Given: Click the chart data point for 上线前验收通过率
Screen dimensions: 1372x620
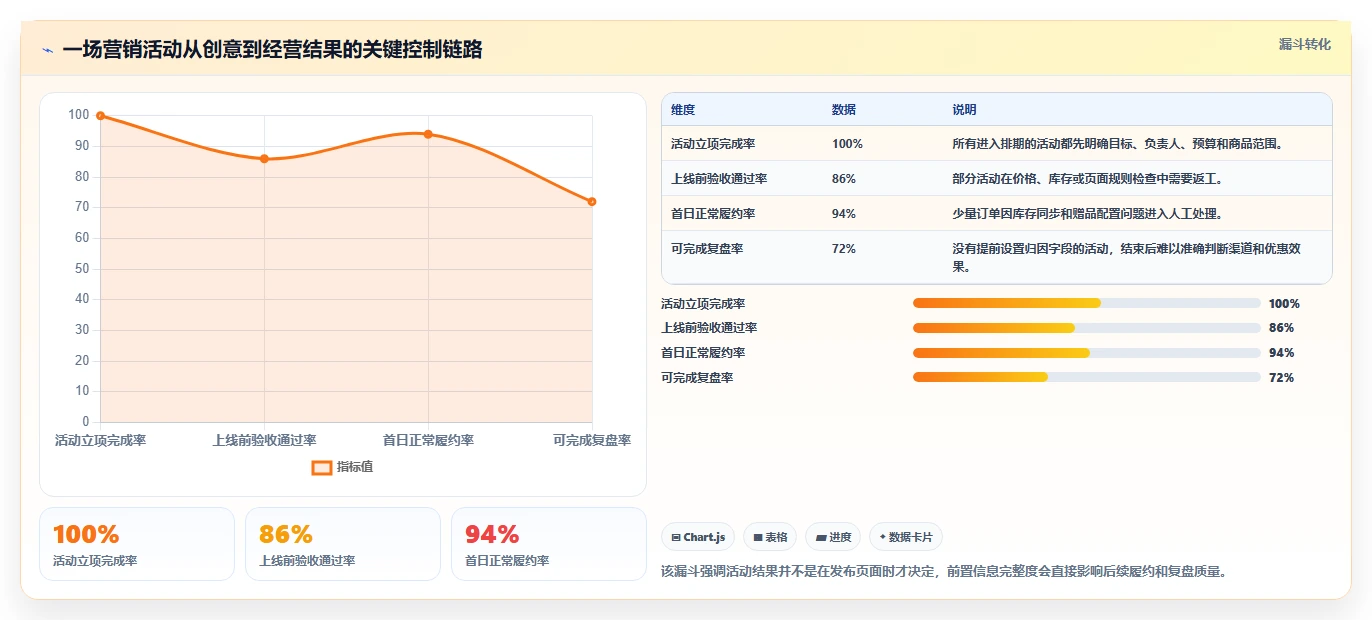Looking at the screenshot, I should (264, 159).
